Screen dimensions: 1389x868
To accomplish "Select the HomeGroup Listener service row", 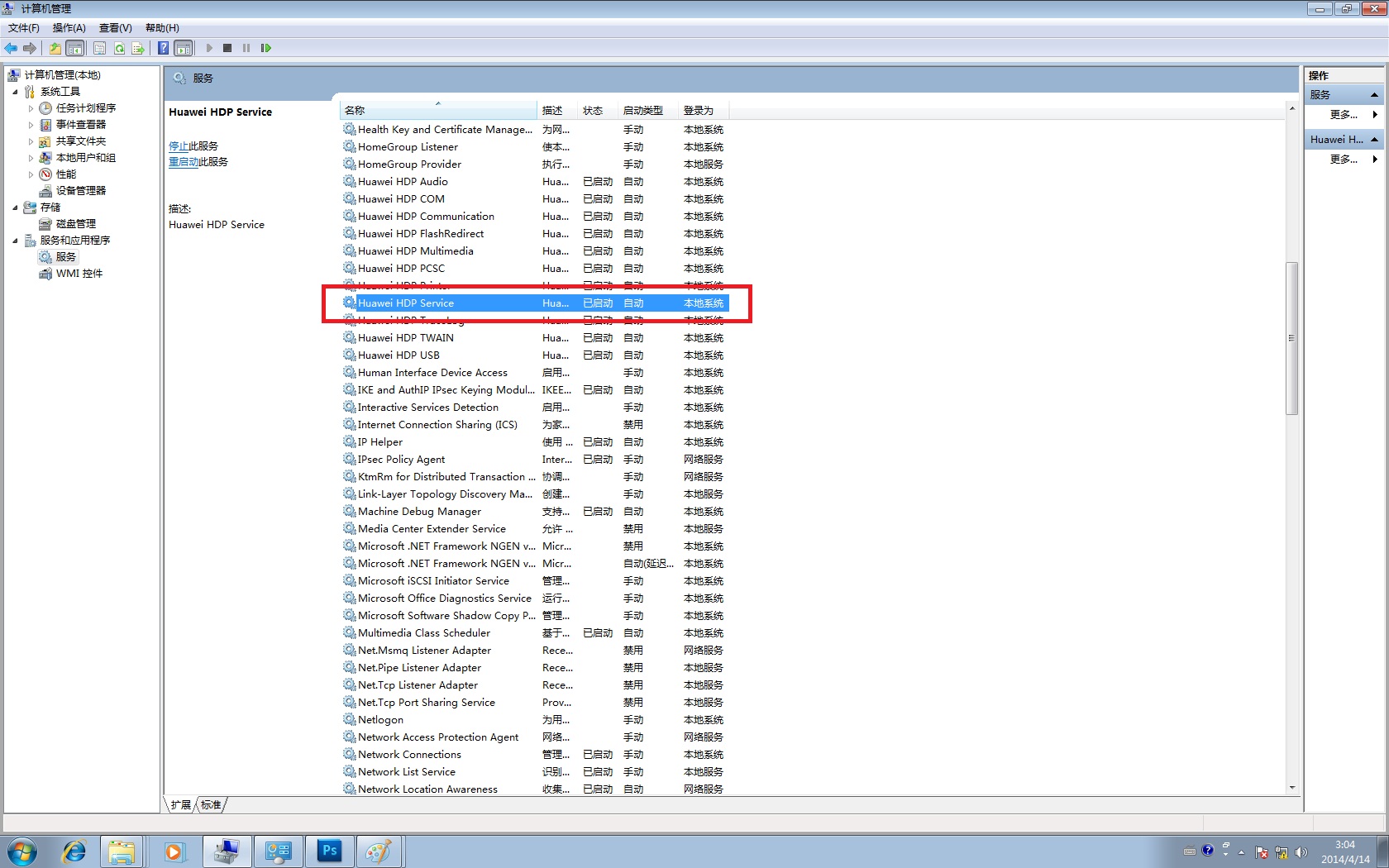I will 535,146.
